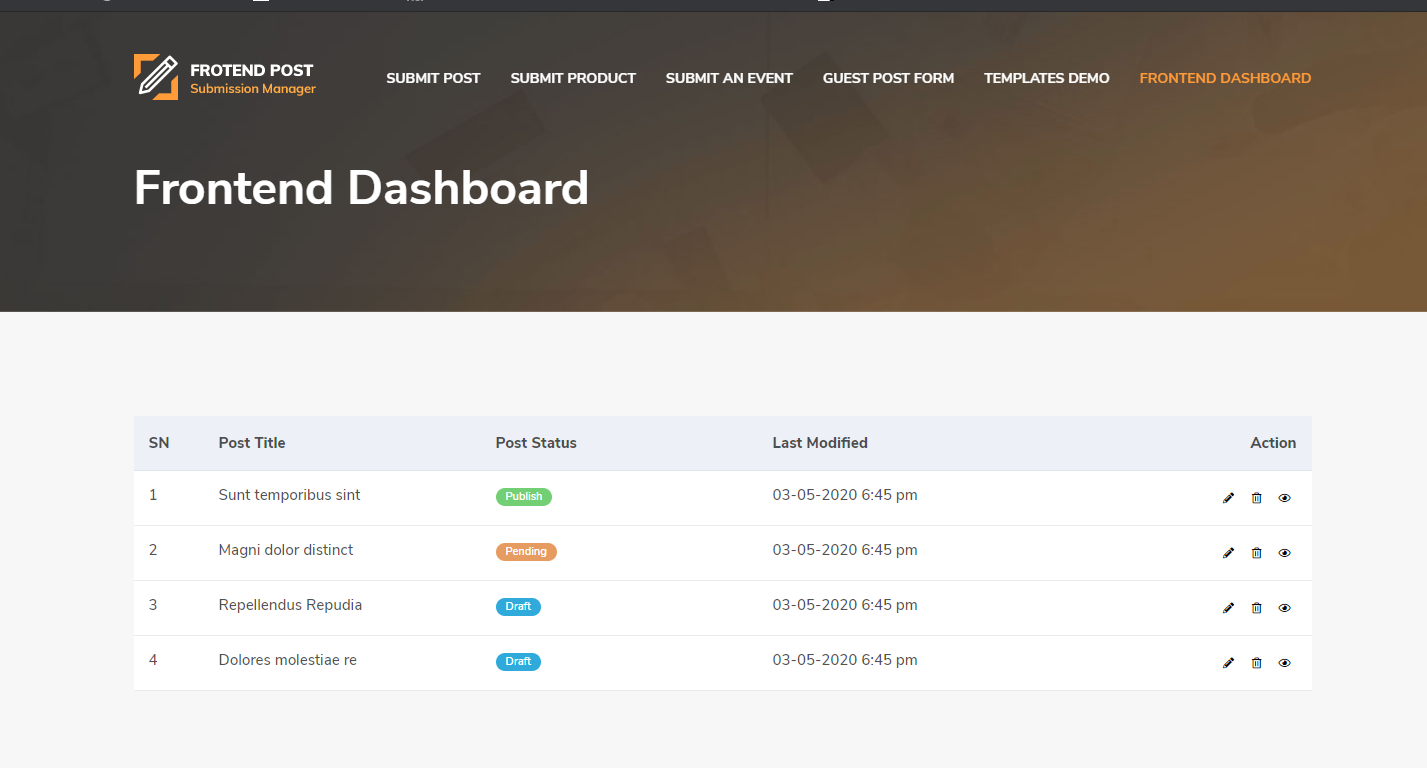Click the edit pencil for Sunt temporibus sint
The image size is (1427, 768).
pyautogui.click(x=1228, y=498)
